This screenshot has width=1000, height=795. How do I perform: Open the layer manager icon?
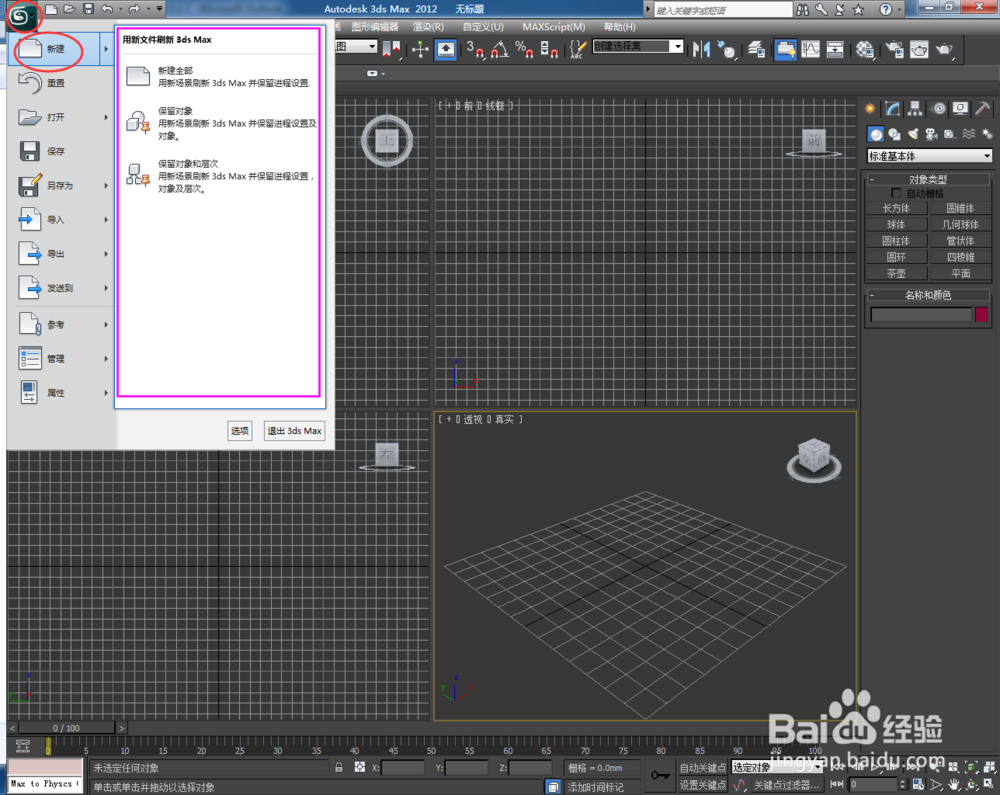click(x=756, y=49)
